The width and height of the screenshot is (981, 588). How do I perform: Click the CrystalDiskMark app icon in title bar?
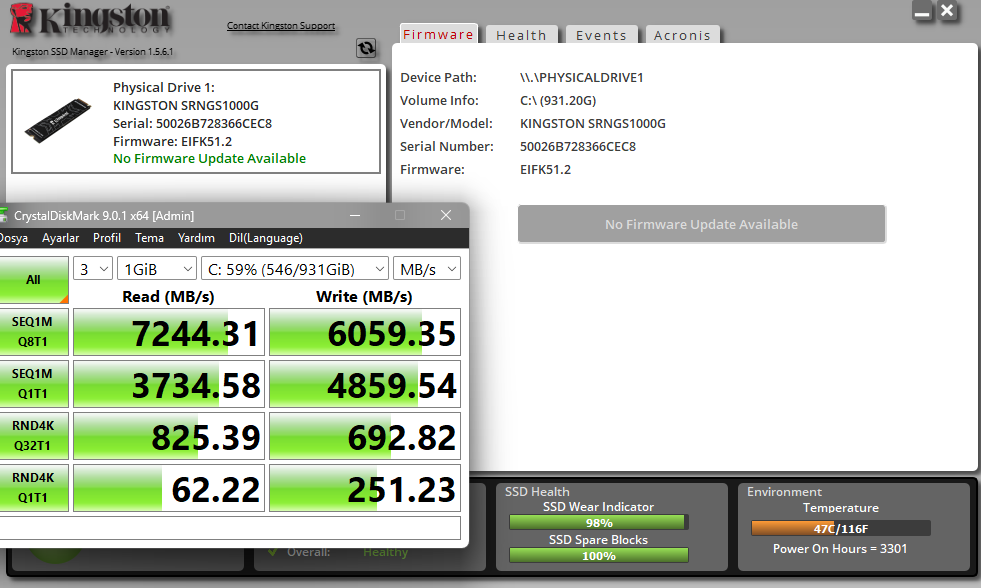coord(3,216)
